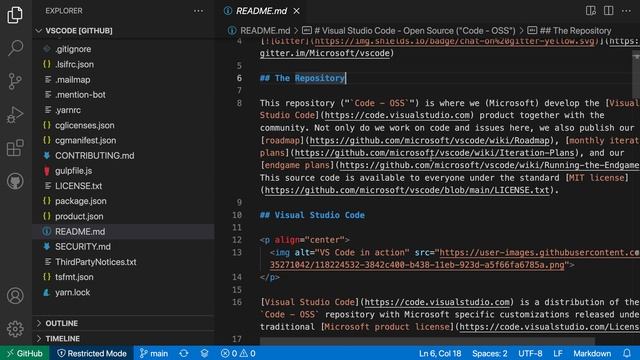640x360 pixels.
Task: Click the EXPLORER panel title
Action: click(64, 11)
